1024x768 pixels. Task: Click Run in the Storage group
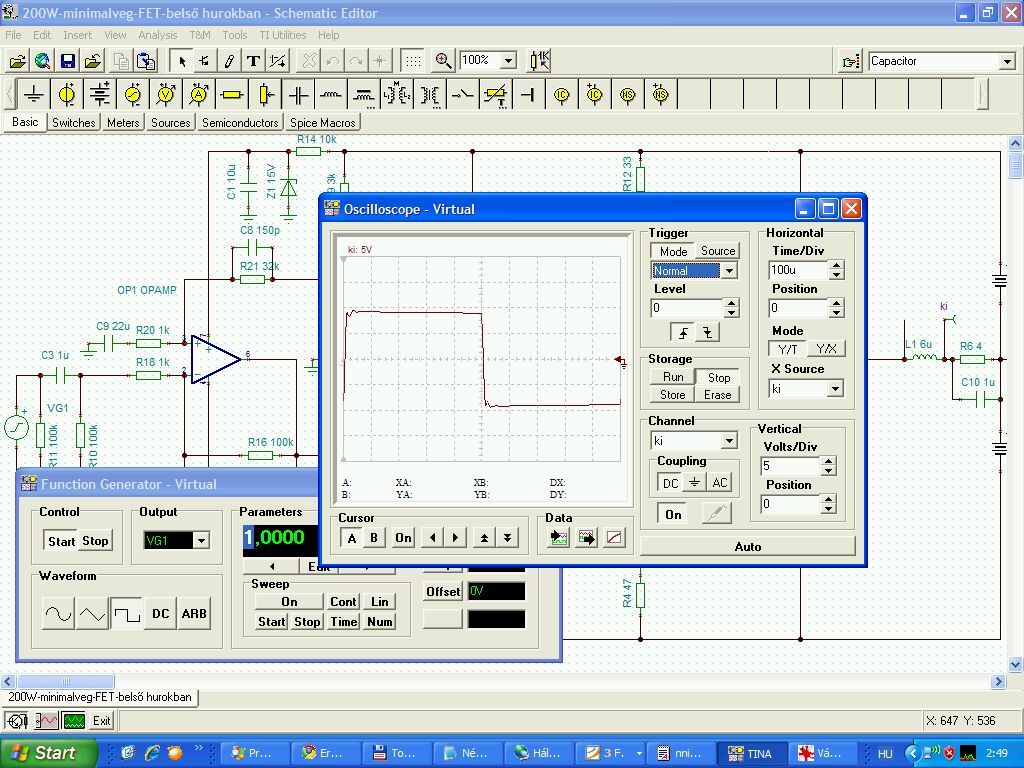click(x=673, y=377)
